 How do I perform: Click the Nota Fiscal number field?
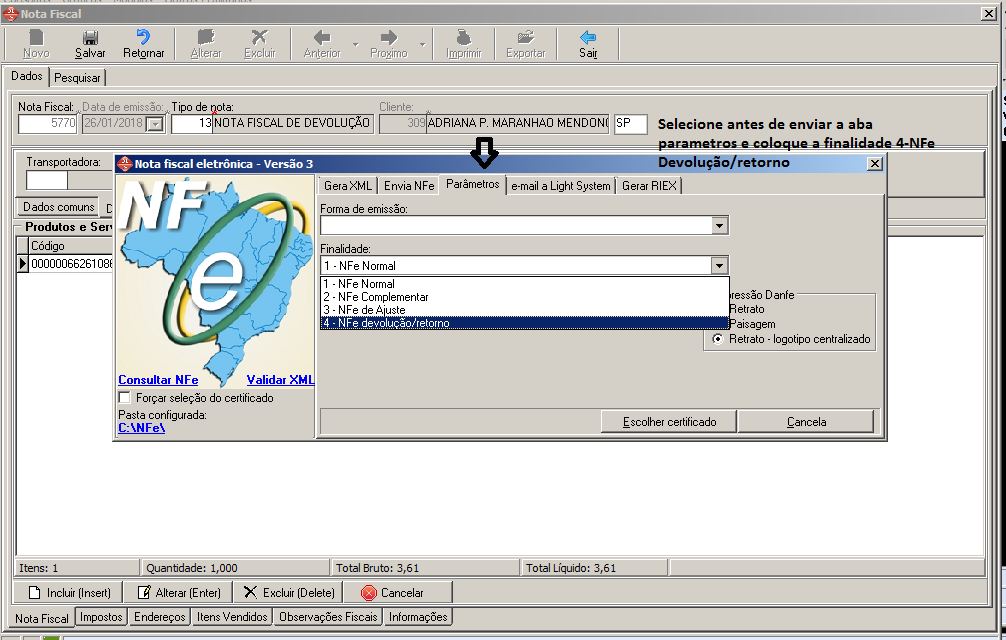(x=47, y=123)
